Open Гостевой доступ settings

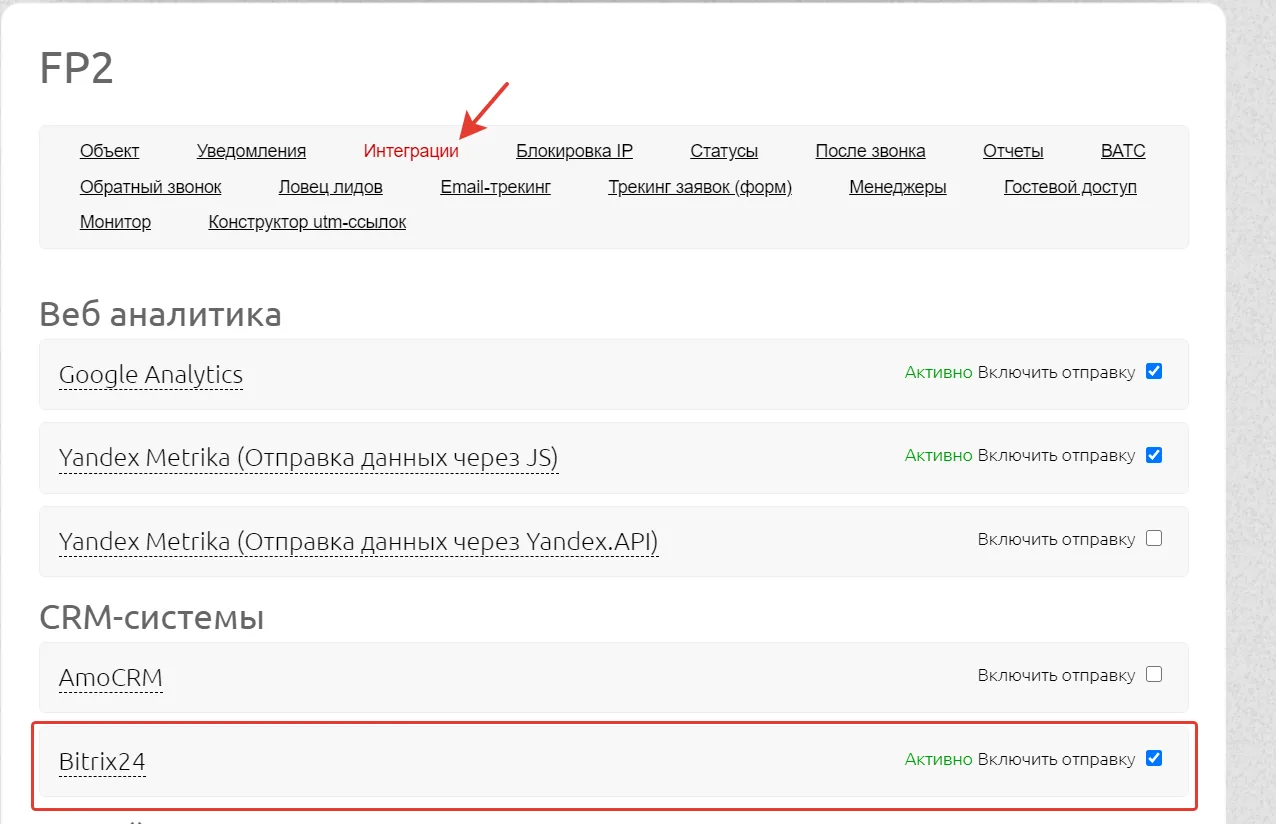pyautogui.click(x=1070, y=187)
